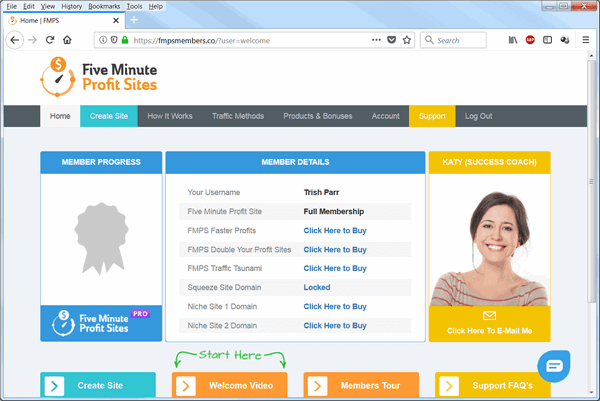Go back with the browser back arrow
This screenshot has height=401, width=600.
[x=15, y=40]
